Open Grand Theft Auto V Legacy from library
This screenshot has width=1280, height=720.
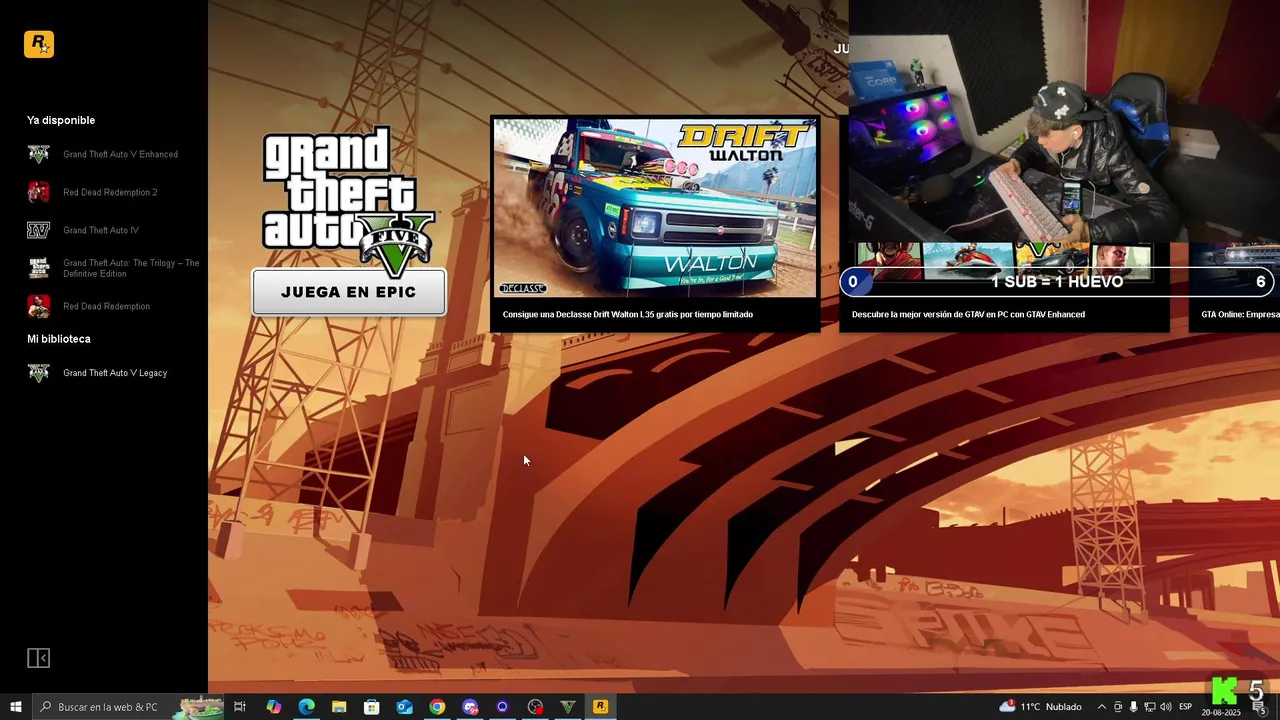coord(115,373)
